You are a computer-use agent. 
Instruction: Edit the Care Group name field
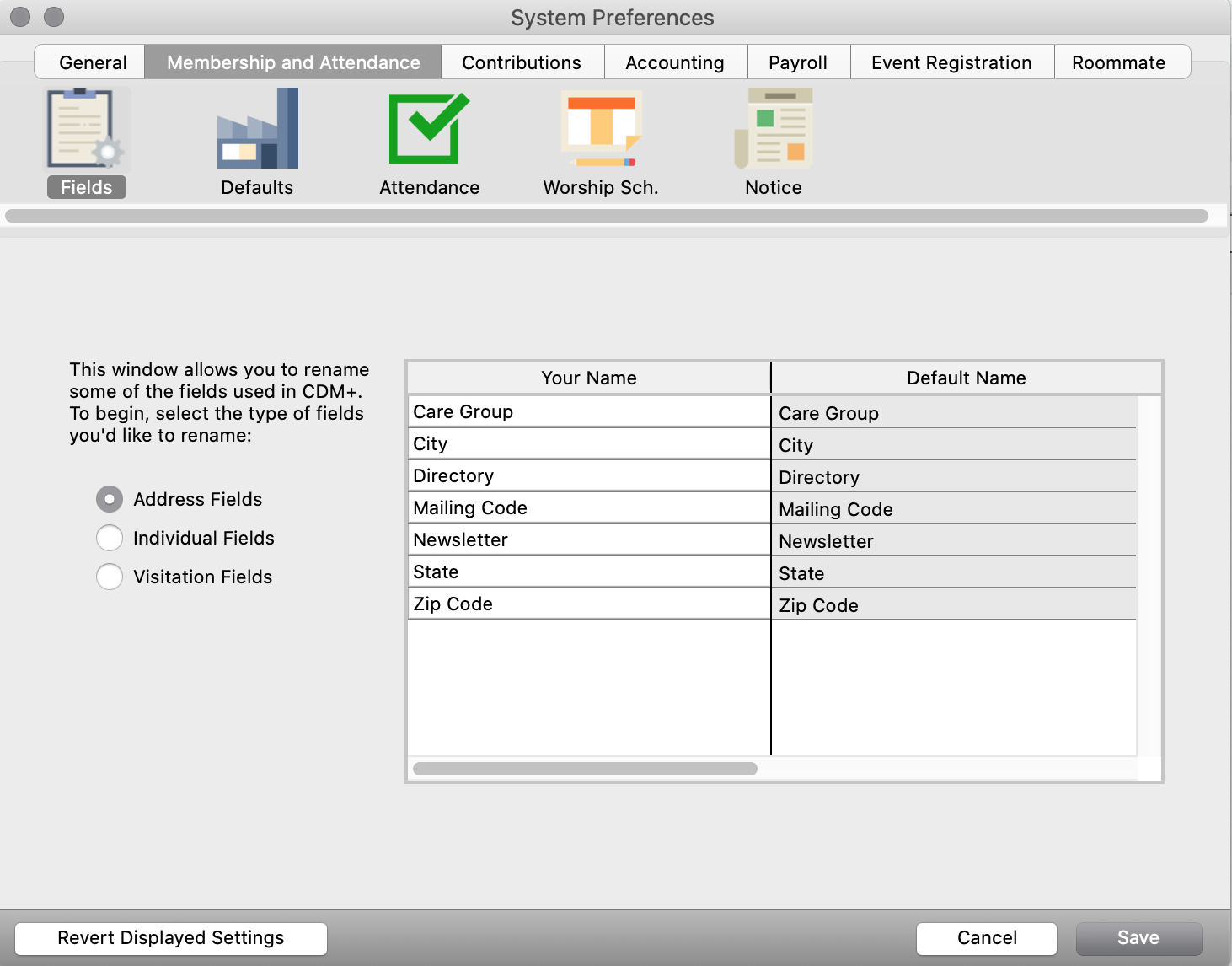tap(588, 411)
